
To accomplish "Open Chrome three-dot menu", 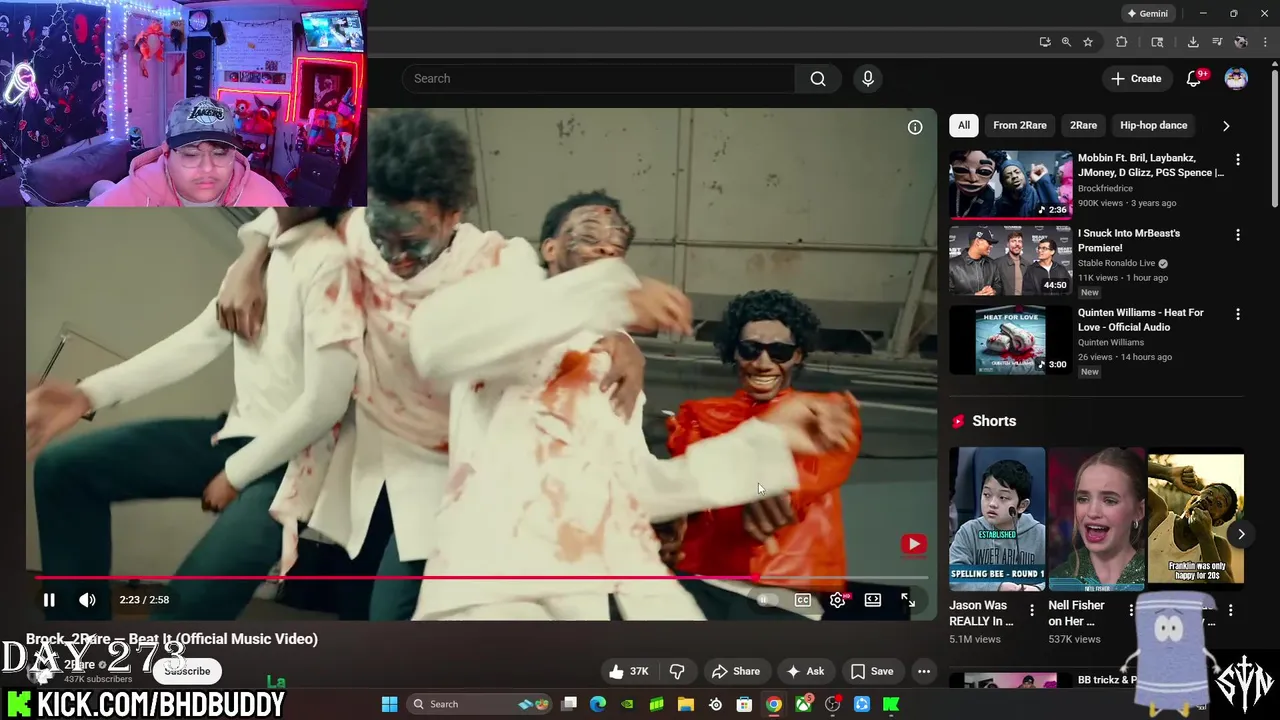I will pyautogui.click(x=1266, y=42).
